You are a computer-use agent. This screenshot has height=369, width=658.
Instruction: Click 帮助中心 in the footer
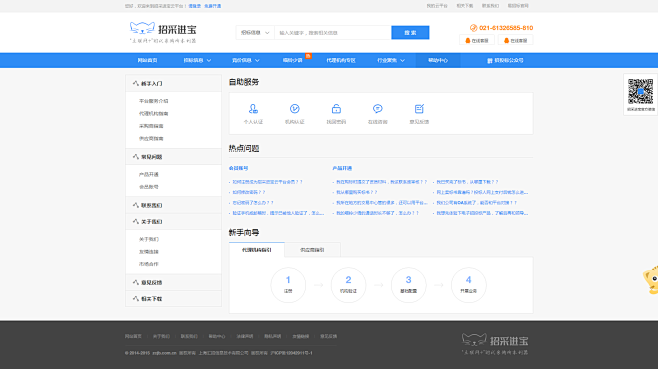217,336
